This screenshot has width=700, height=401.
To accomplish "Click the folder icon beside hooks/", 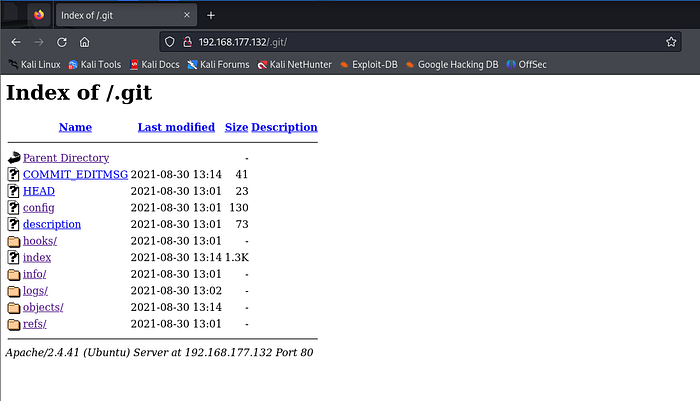I will [x=14, y=241].
